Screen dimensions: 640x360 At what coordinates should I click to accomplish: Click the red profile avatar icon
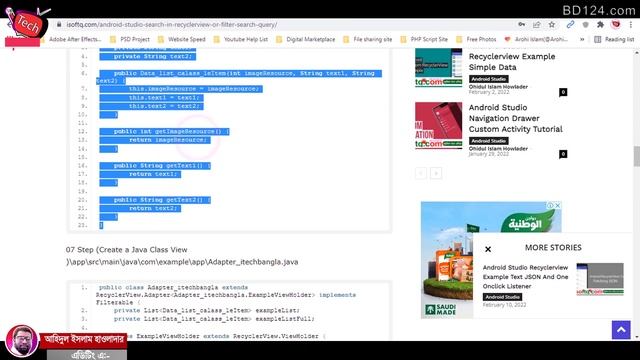(x=616, y=24)
